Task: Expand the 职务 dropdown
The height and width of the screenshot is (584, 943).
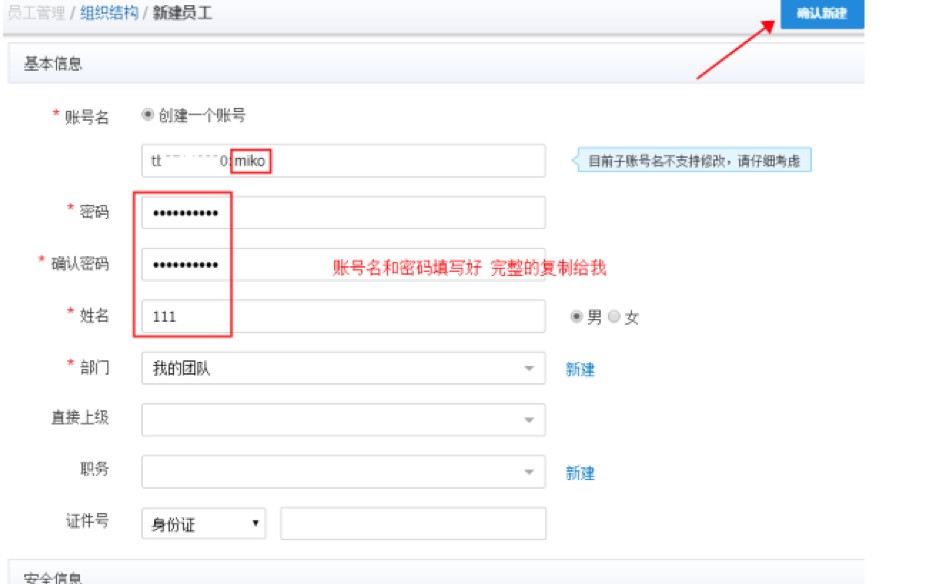Action: [343, 472]
